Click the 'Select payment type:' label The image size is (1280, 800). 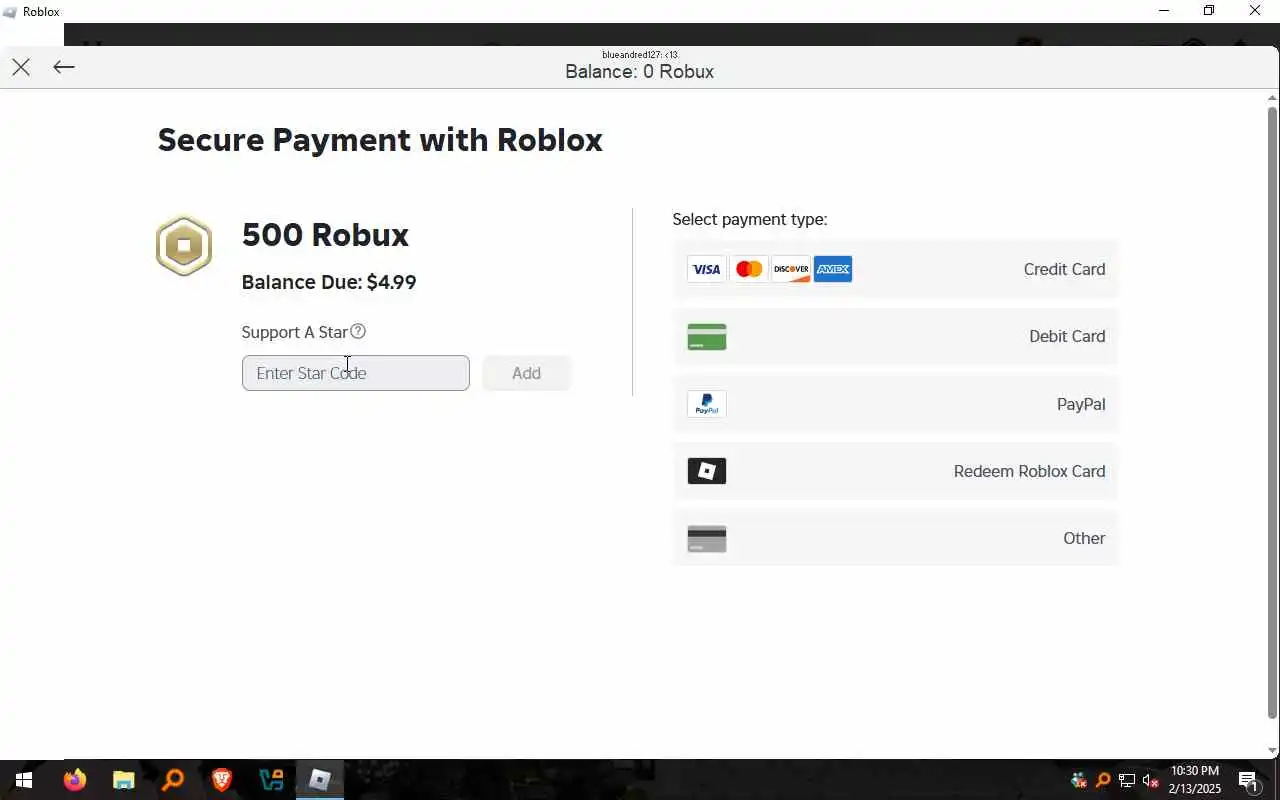750,219
